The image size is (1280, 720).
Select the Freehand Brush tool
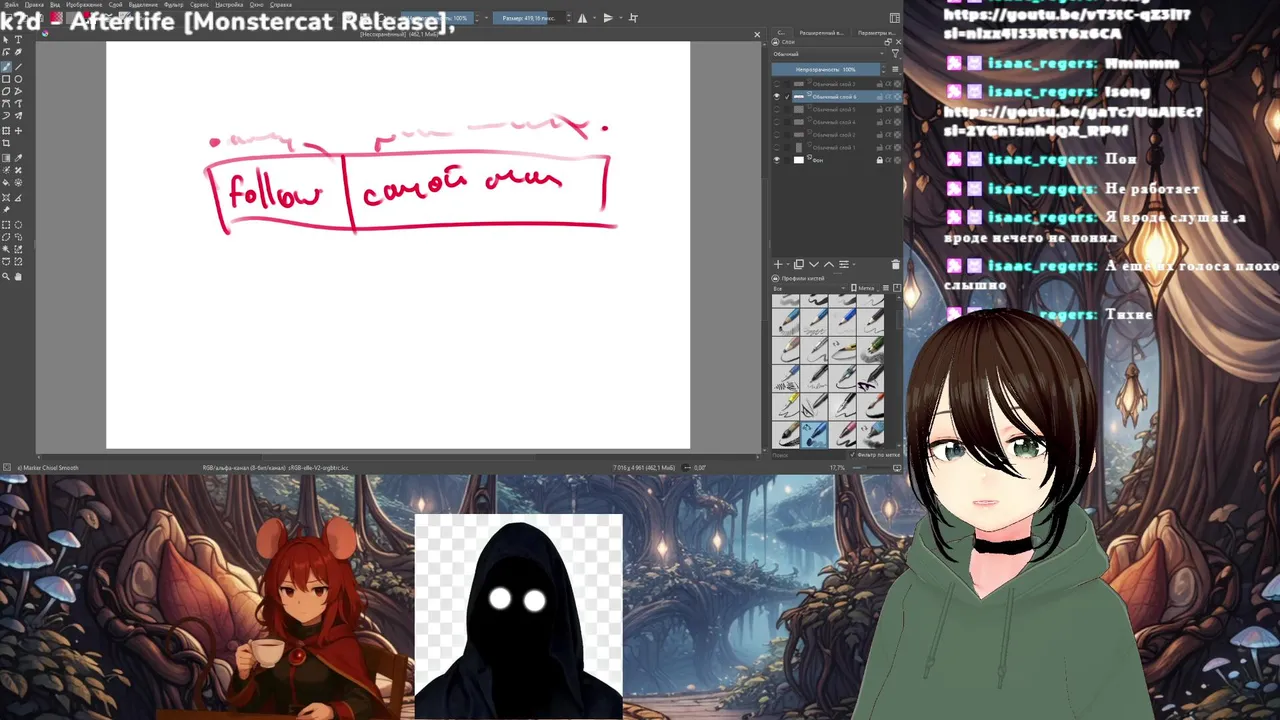point(6,66)
